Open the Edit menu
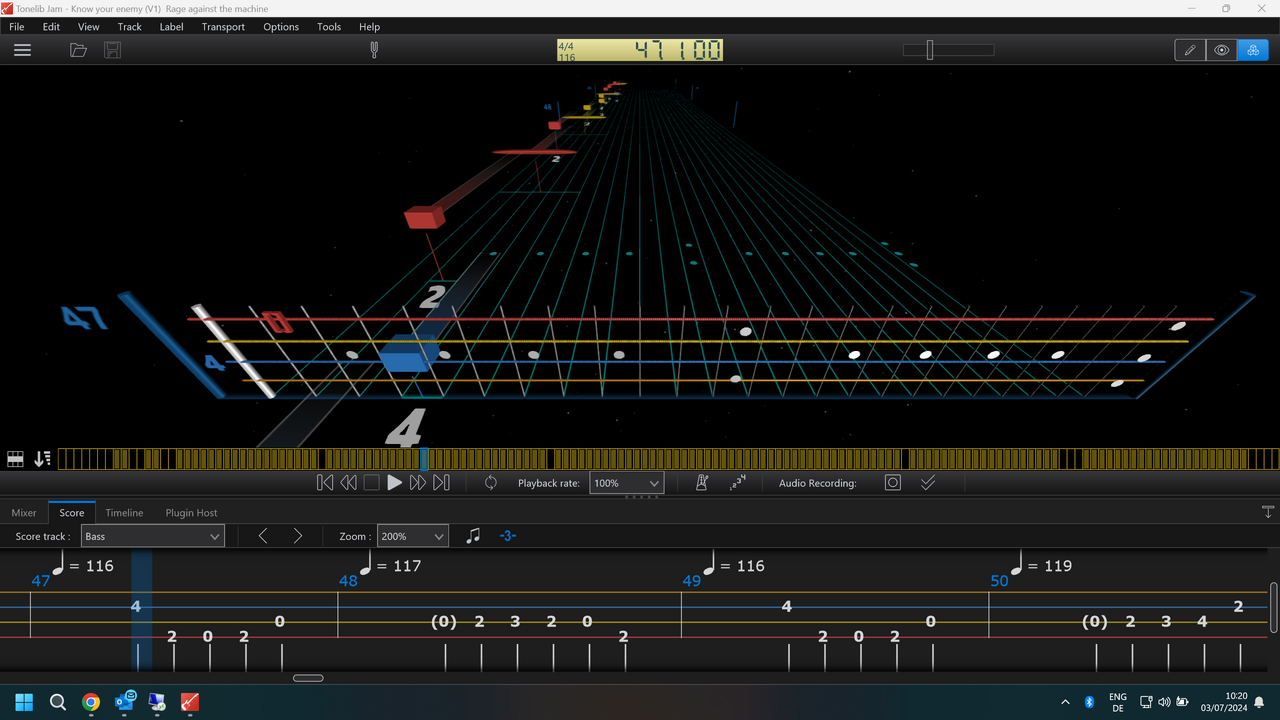1280x720 pixels. click(x=51, y=27)
